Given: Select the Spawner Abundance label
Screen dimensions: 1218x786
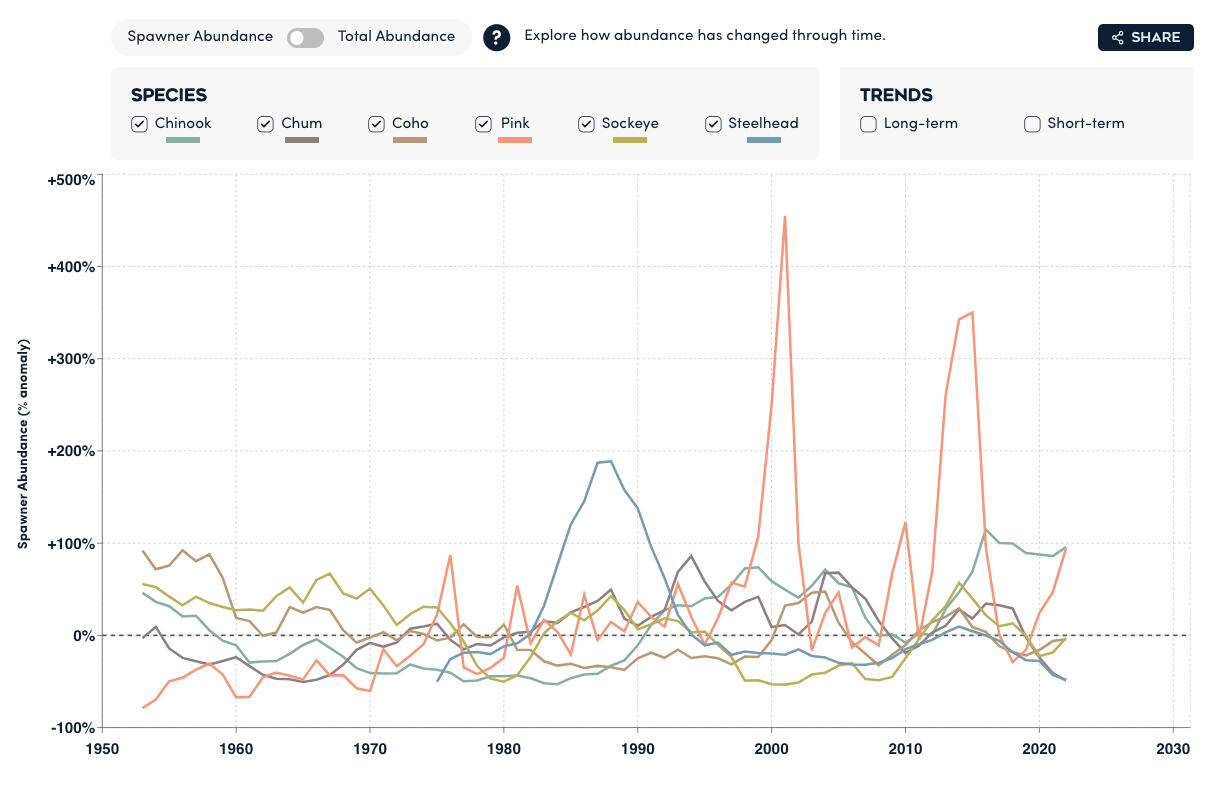Looking at the screenshot, I should [x=200, y=37].
